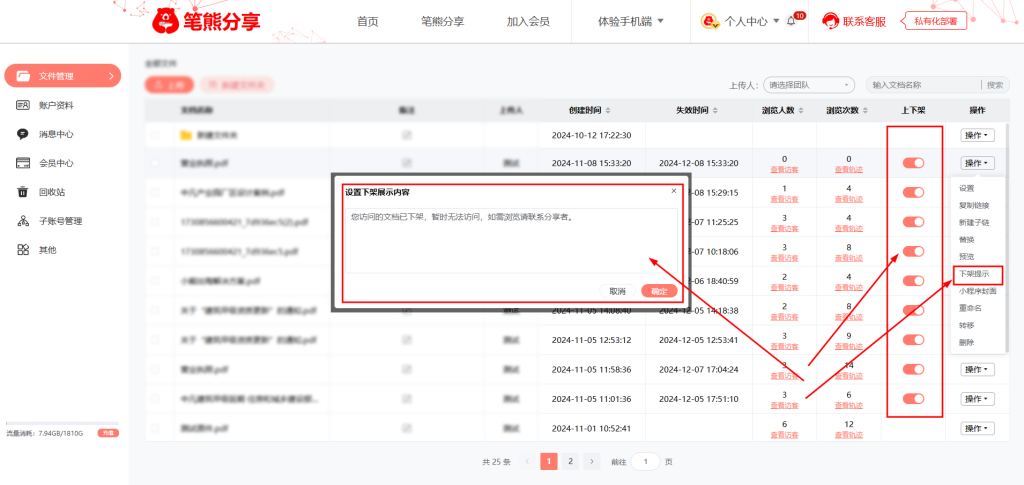The width and height of the screenshot is (1024, 485).
Task: Select 下架提示 from the operations menu
Action: [x=974, y=274]
